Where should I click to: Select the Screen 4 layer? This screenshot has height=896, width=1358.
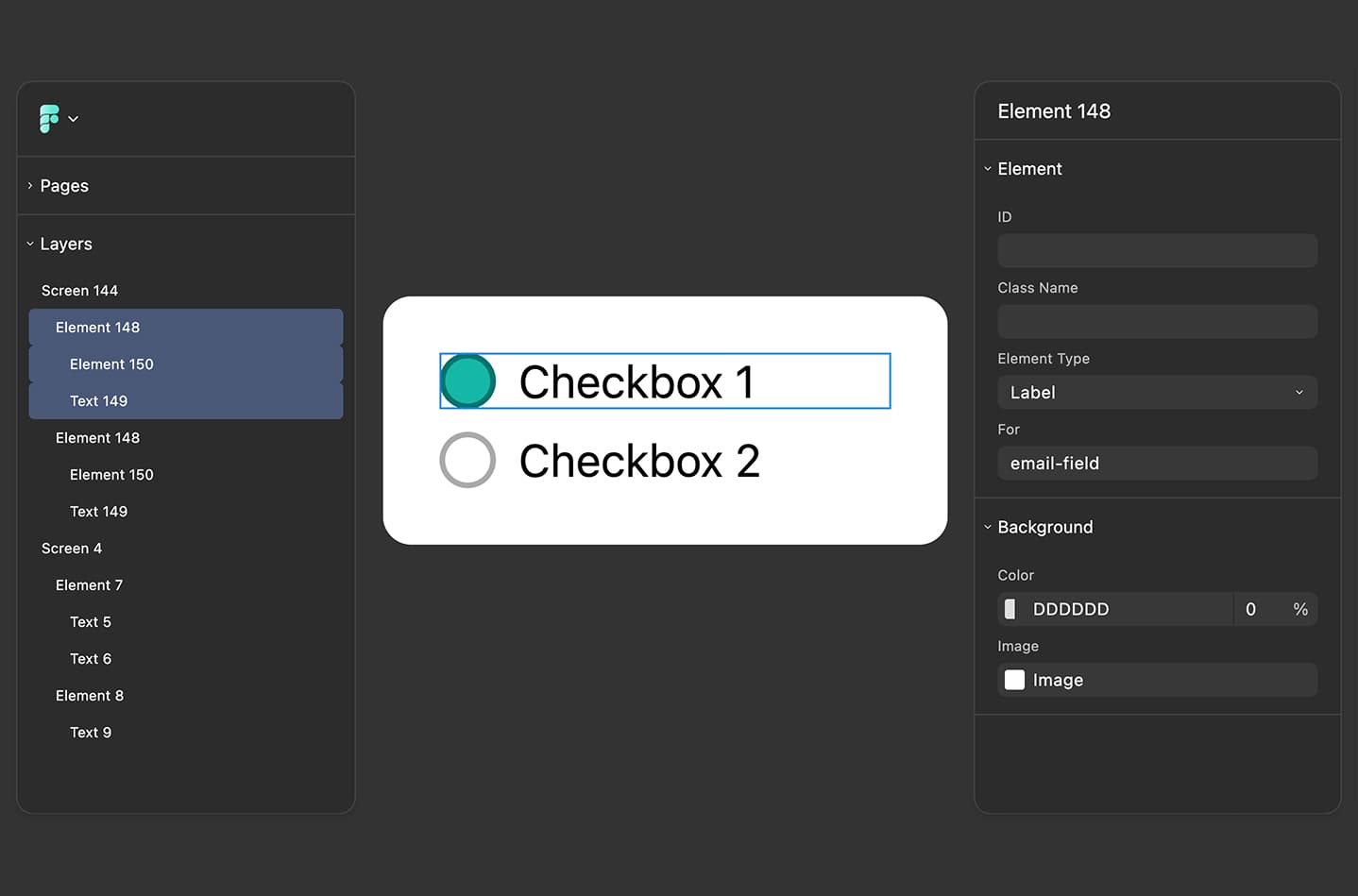tap(71, 548)
